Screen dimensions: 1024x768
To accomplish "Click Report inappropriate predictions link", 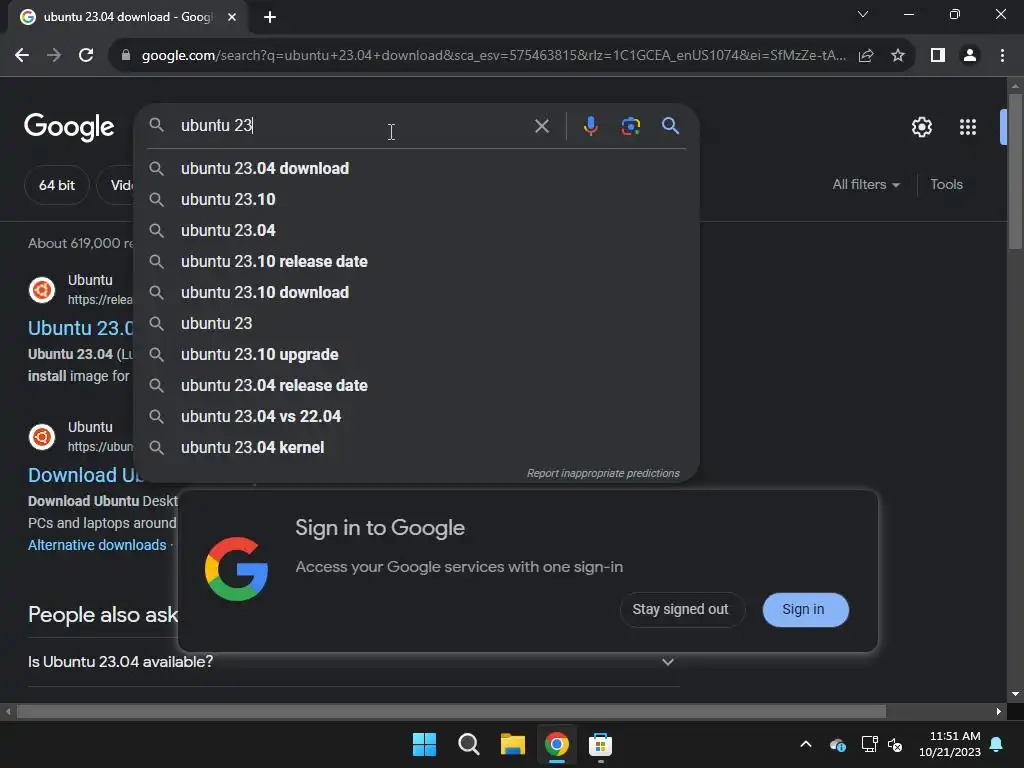I will coord(603,473).
